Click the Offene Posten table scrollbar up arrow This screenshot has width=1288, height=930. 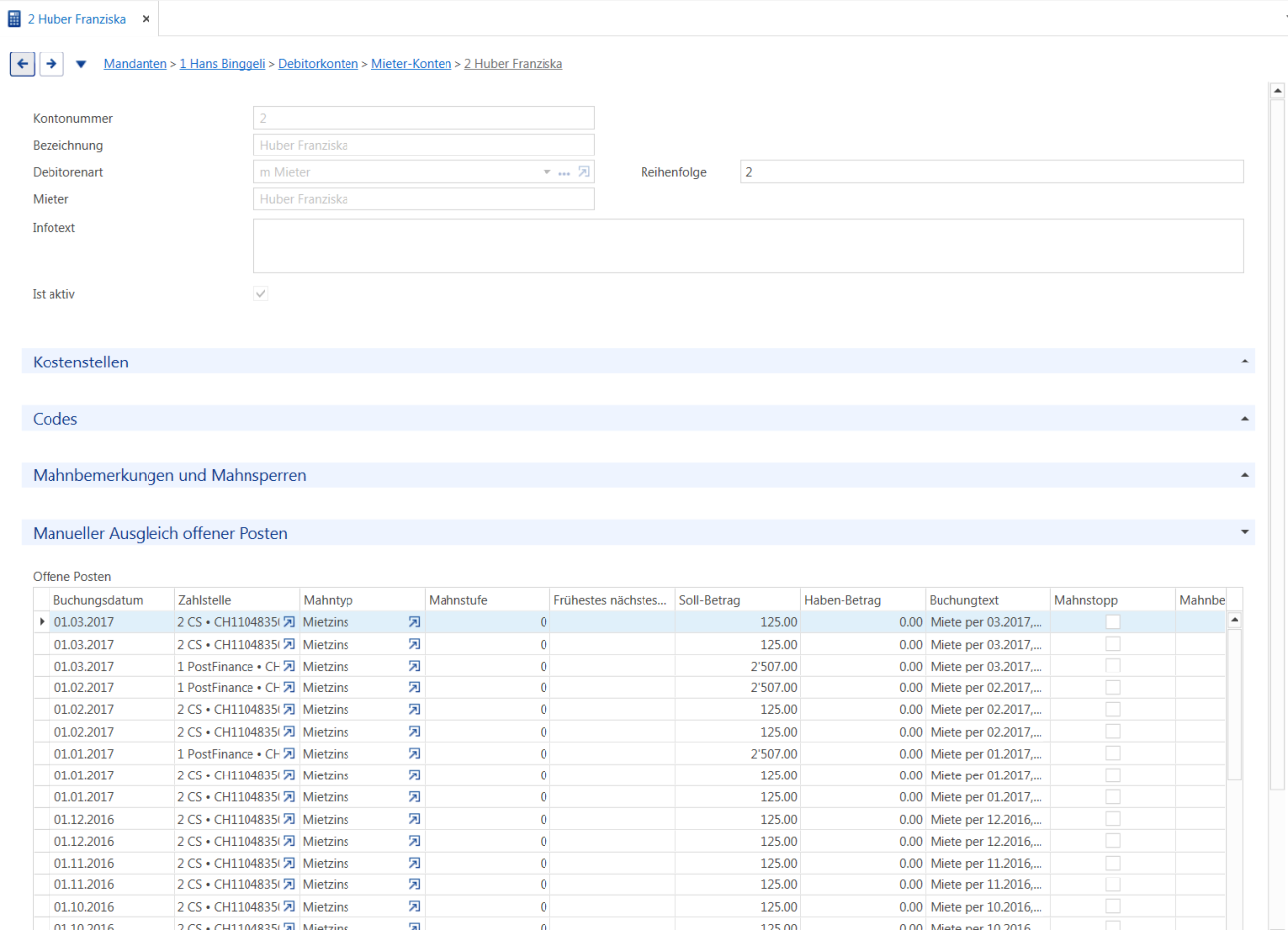point(1234,620)
